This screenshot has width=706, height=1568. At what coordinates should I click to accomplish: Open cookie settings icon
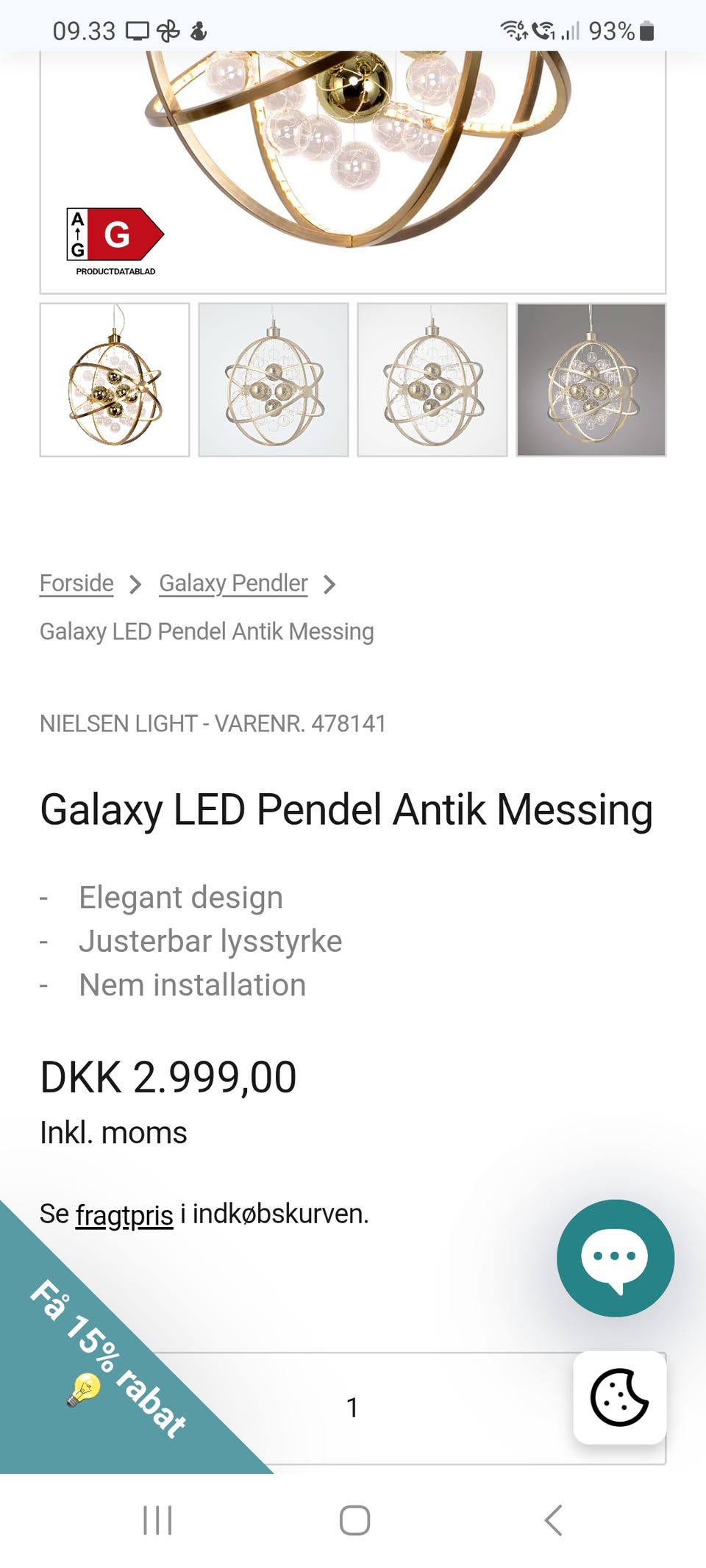coord(619,1397)
